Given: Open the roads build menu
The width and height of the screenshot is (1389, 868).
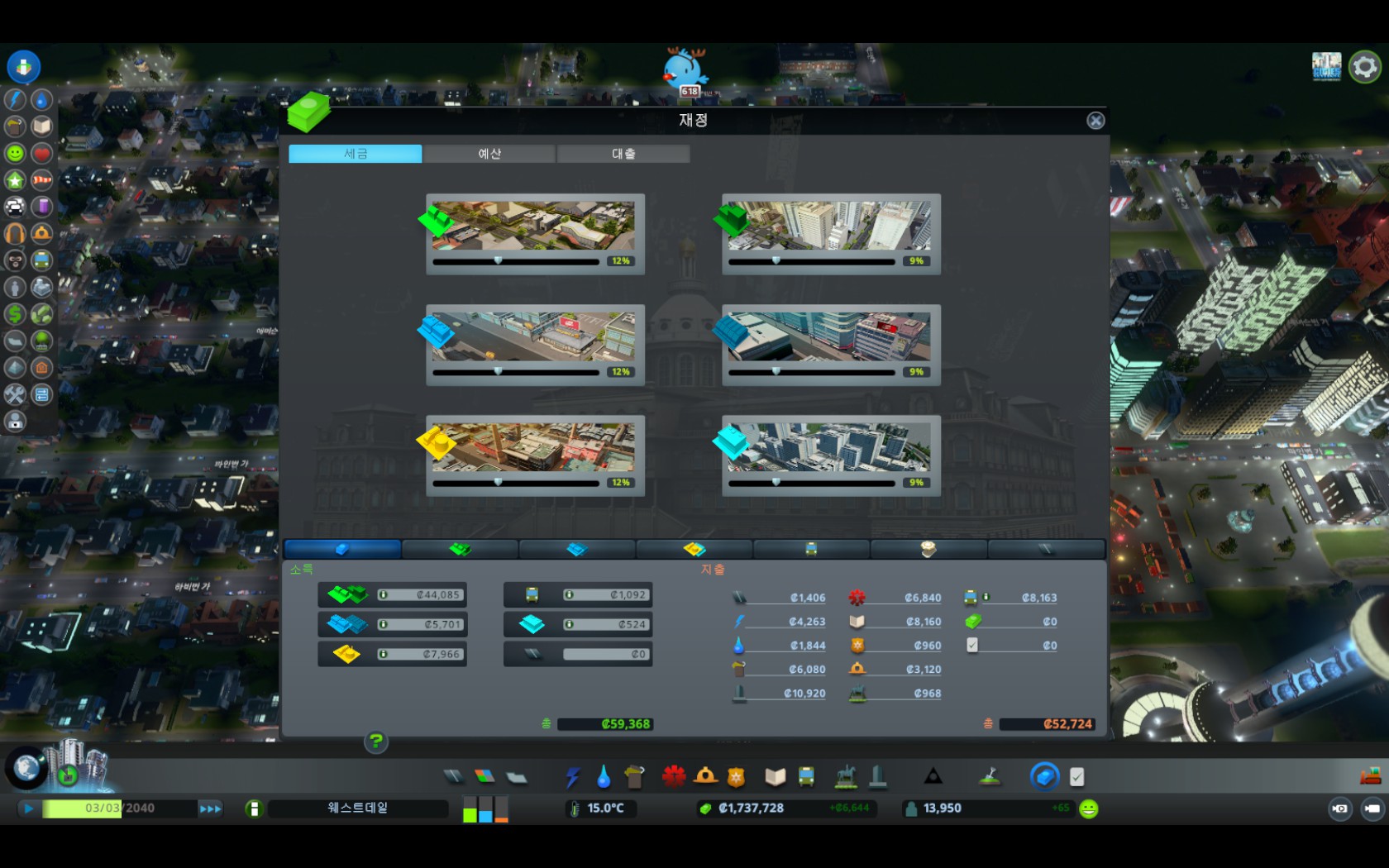Looking at the screenshot, I should [453, 776].
